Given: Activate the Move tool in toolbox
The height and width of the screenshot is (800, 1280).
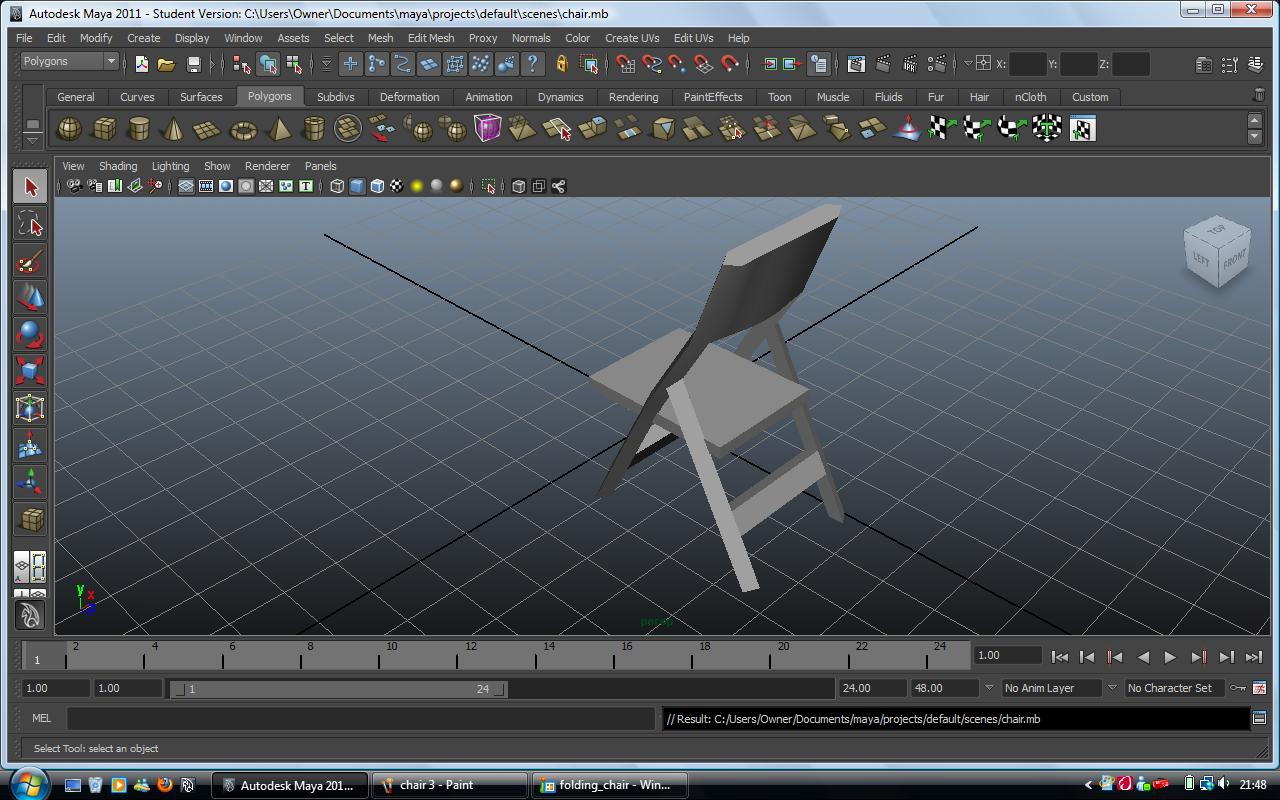Looking at the screenshot, I should (30, 298).
